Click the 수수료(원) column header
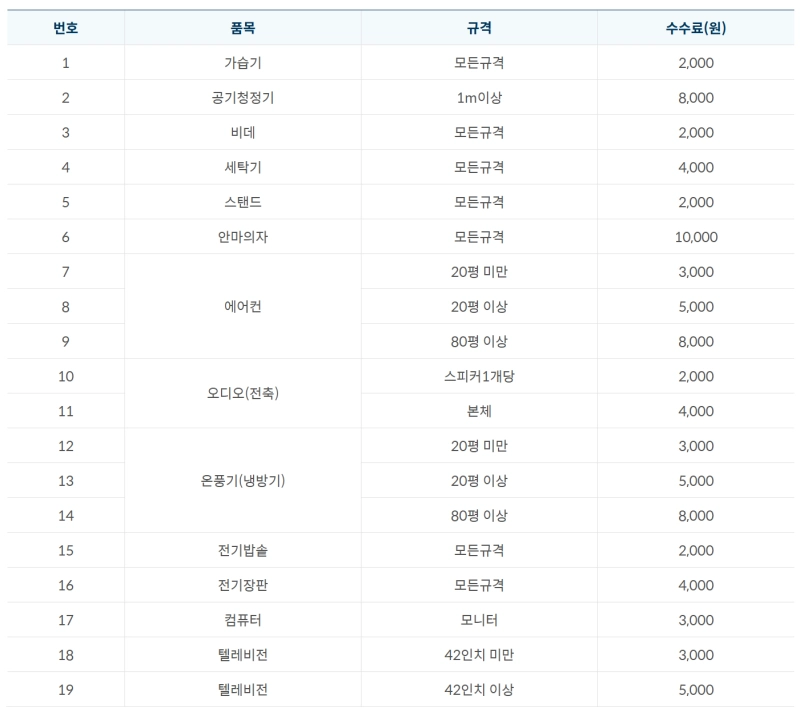 pos(695,28)
